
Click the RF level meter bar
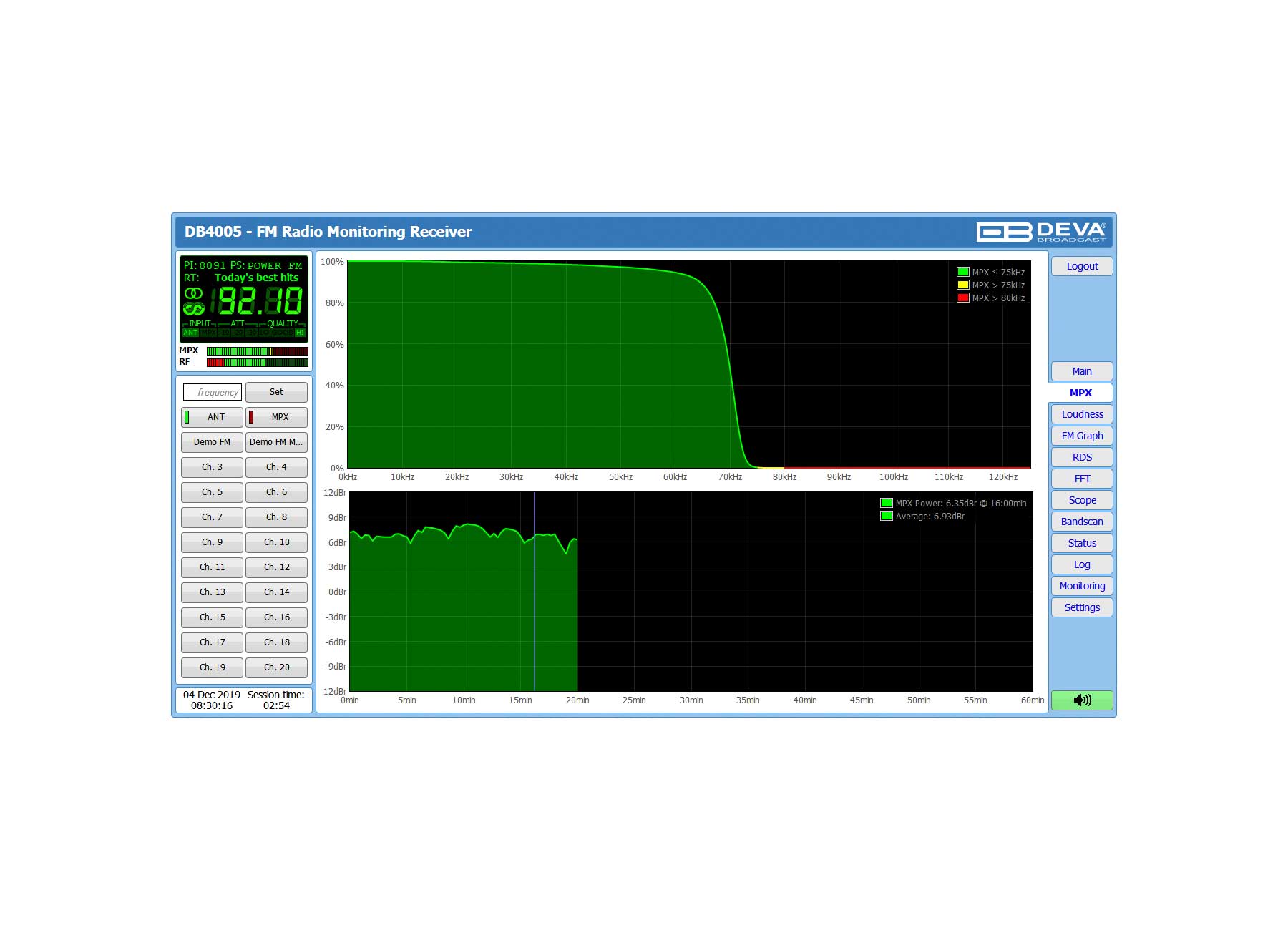258,363
